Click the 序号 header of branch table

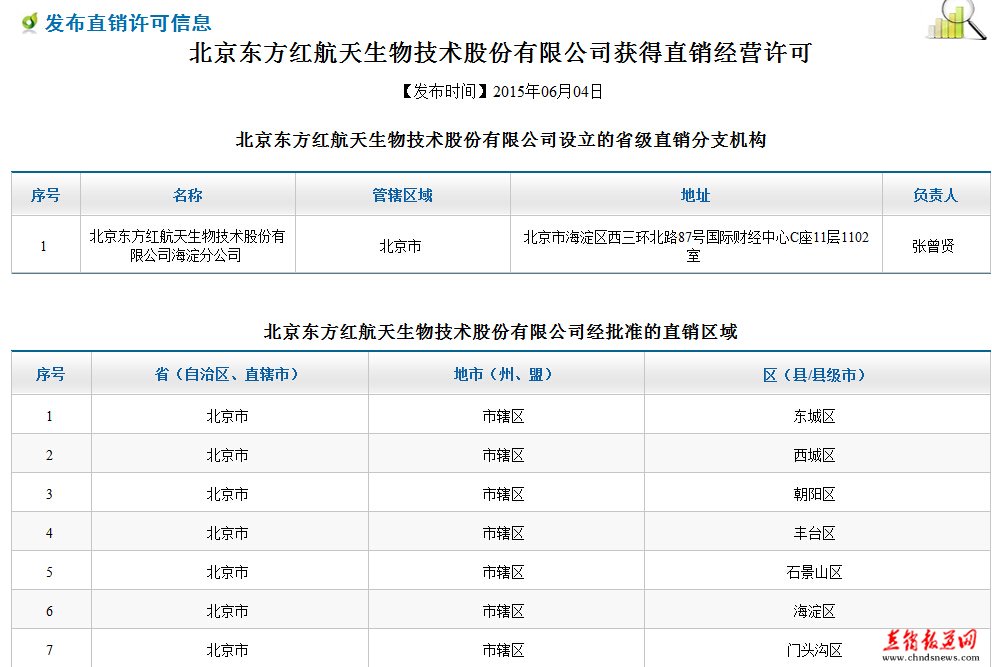click(46, 195)
